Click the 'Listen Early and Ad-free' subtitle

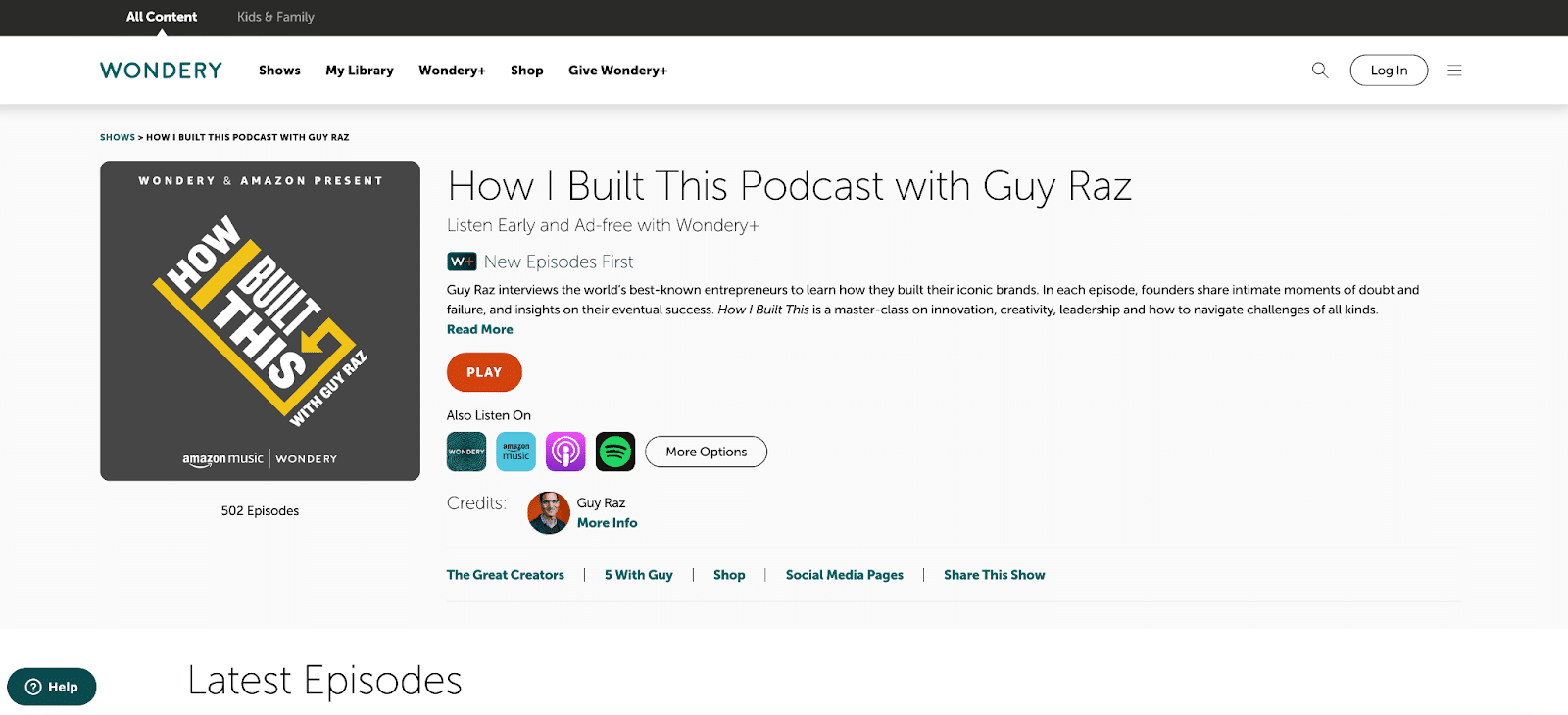coord(603,225)
